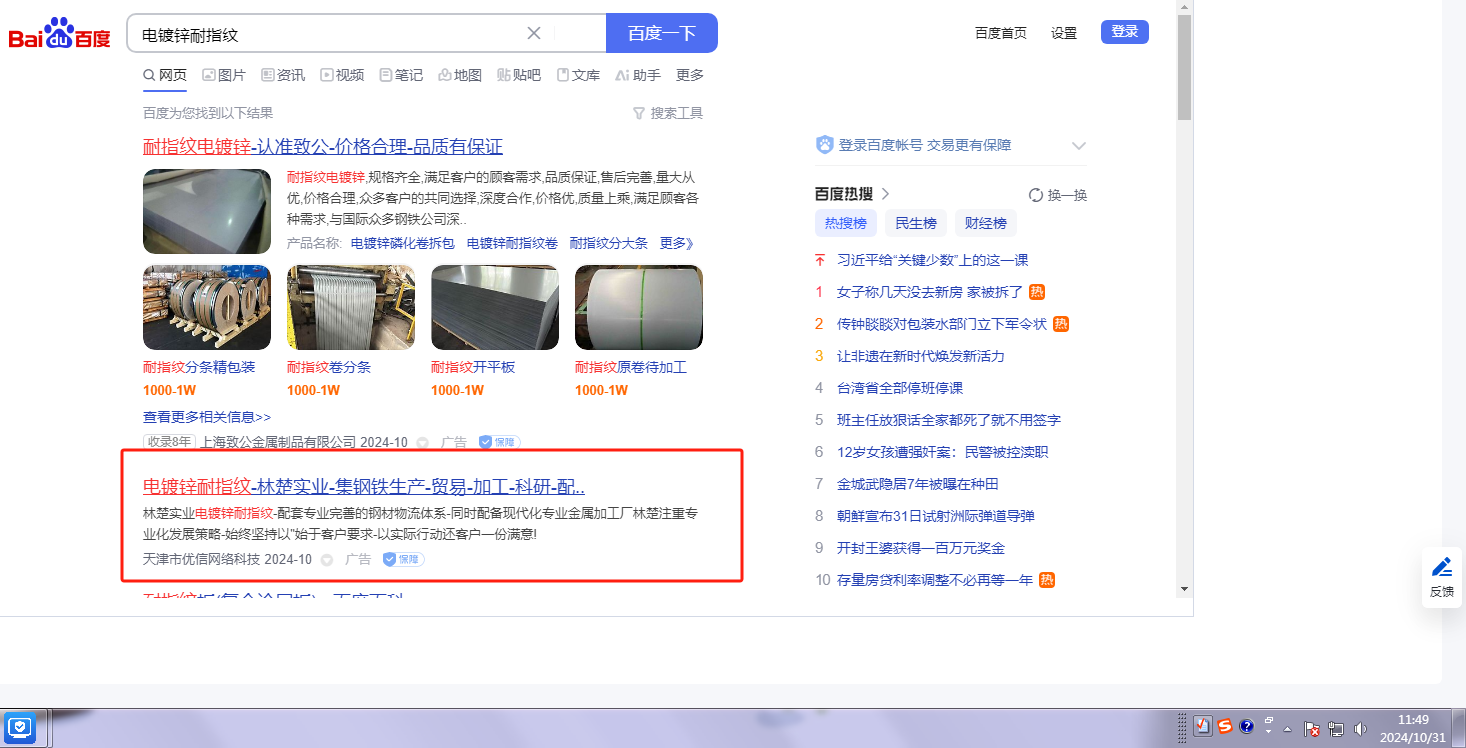Expand the 更多 search category menu
Viewport: 1466px width, 748px height.
pyautogui.click(x=690, y=75)
